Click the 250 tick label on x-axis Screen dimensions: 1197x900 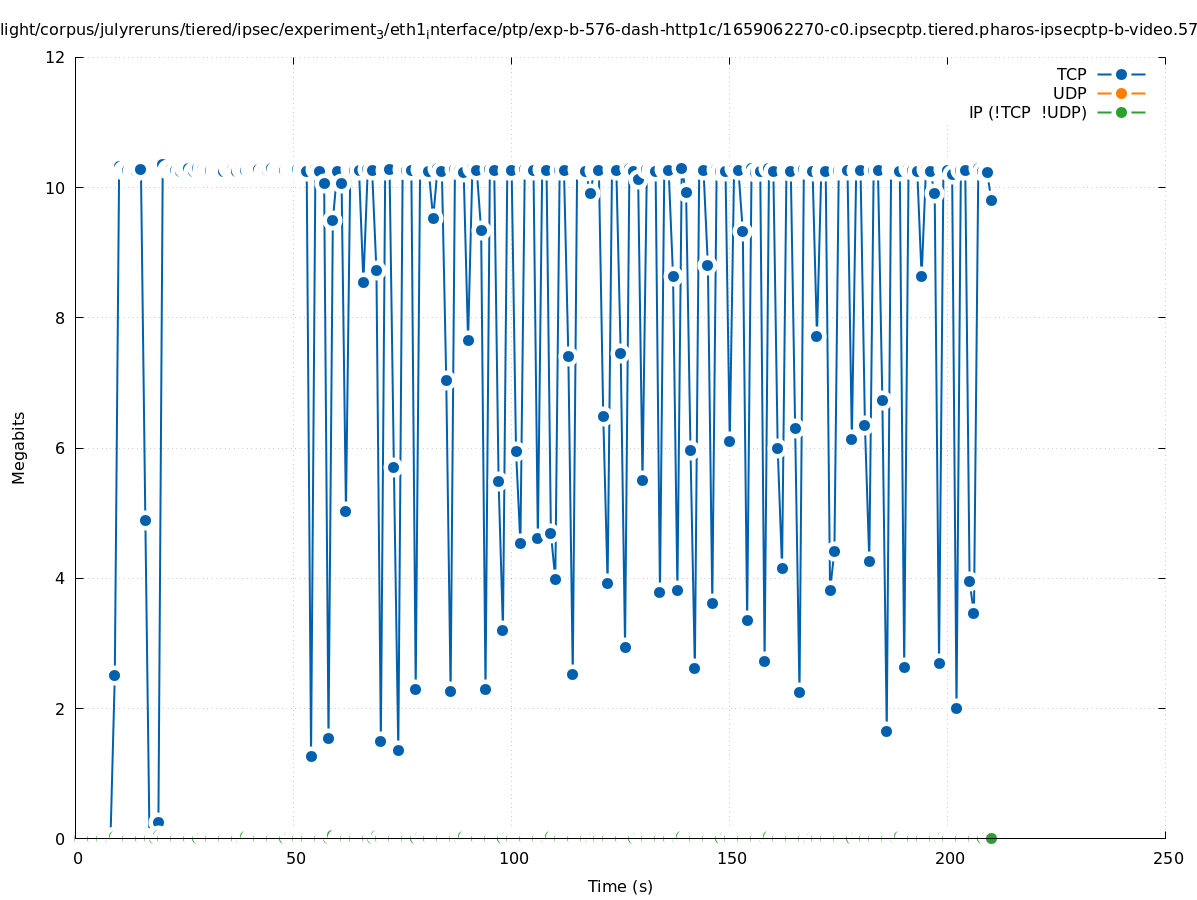click(1166, 858)
